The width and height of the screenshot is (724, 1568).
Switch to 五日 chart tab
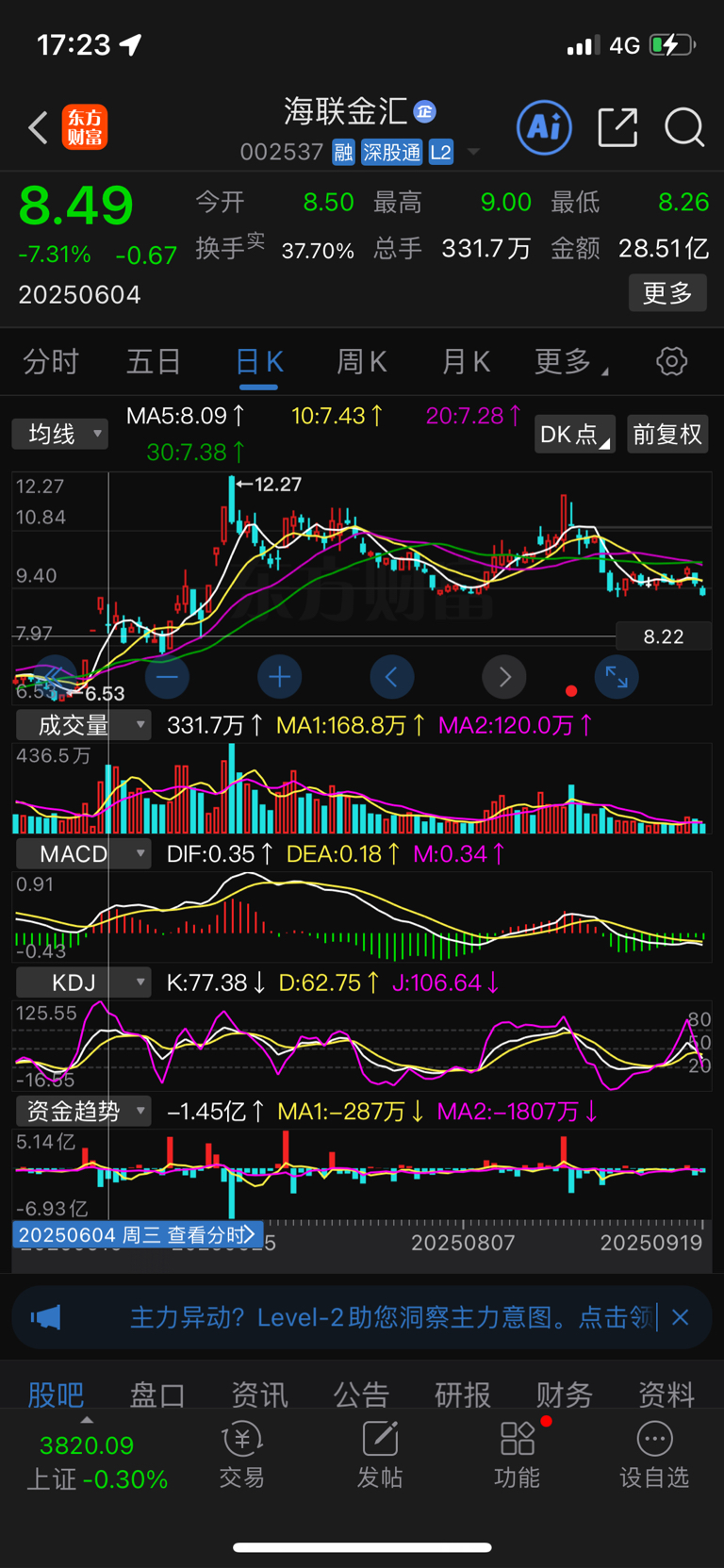pos(154,361)
